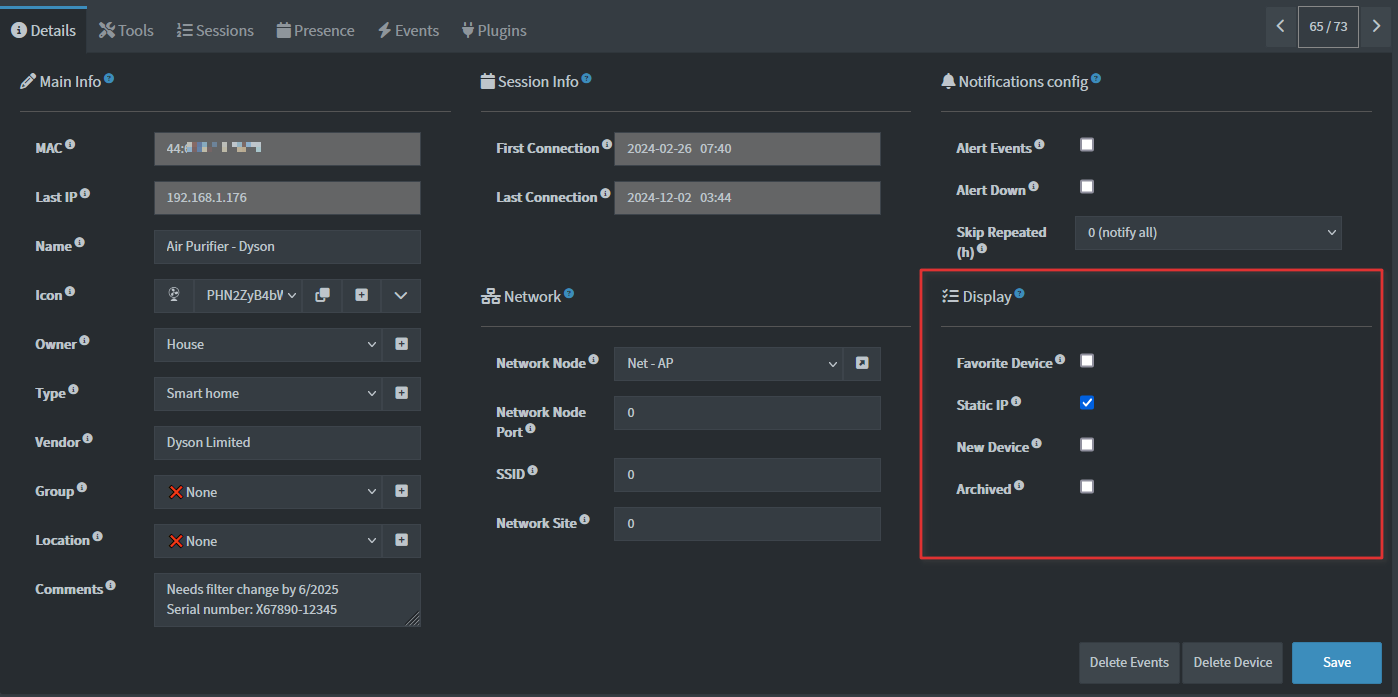Viewport: 1398px width, 697px height.
Task: Copy the device icon code
Action: 322,295
